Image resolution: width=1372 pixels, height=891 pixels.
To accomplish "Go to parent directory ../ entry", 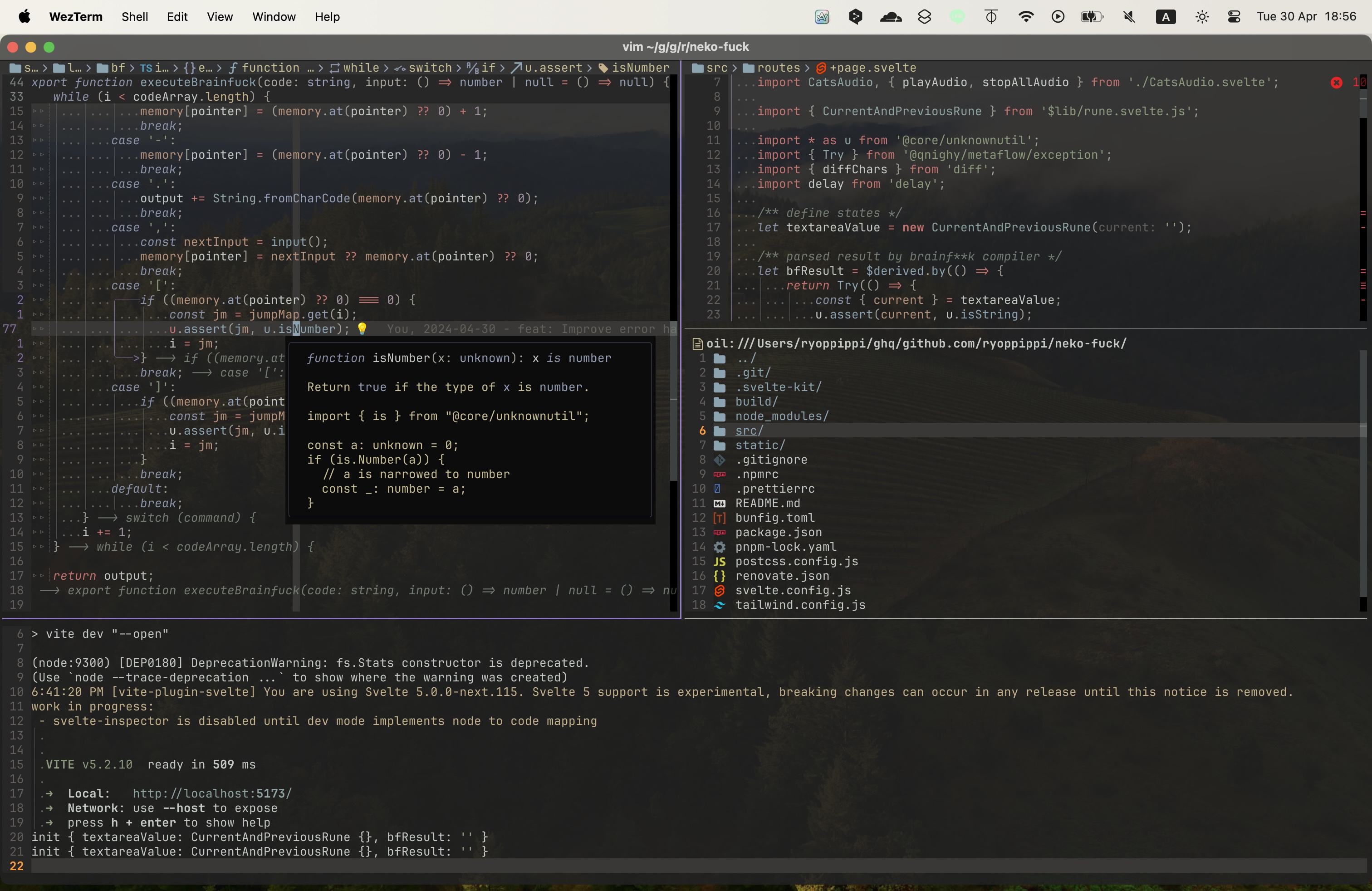I will [x=745, y=358].
